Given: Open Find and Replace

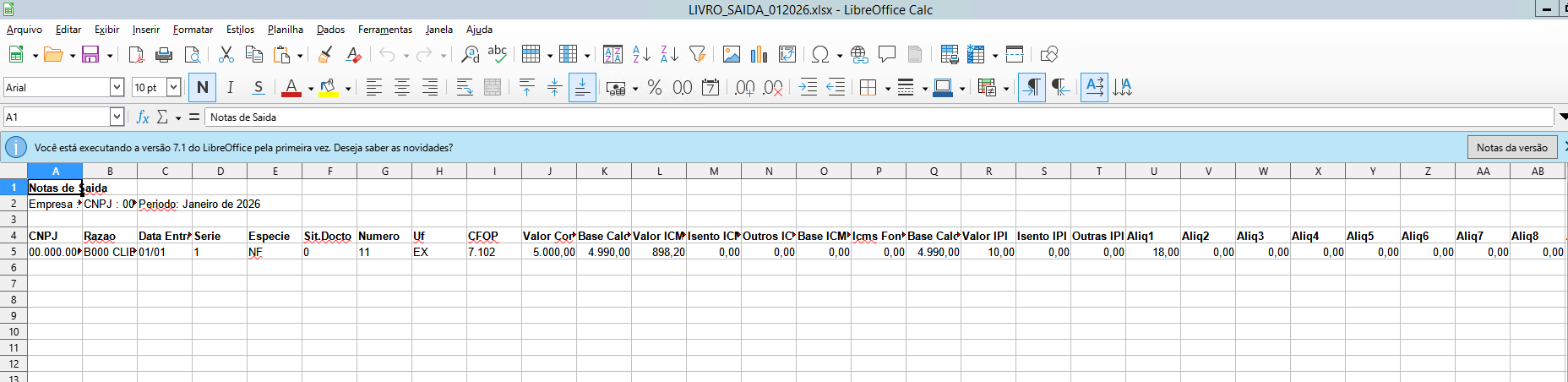Looking at the screenshot, I should [x=470, y=55].
